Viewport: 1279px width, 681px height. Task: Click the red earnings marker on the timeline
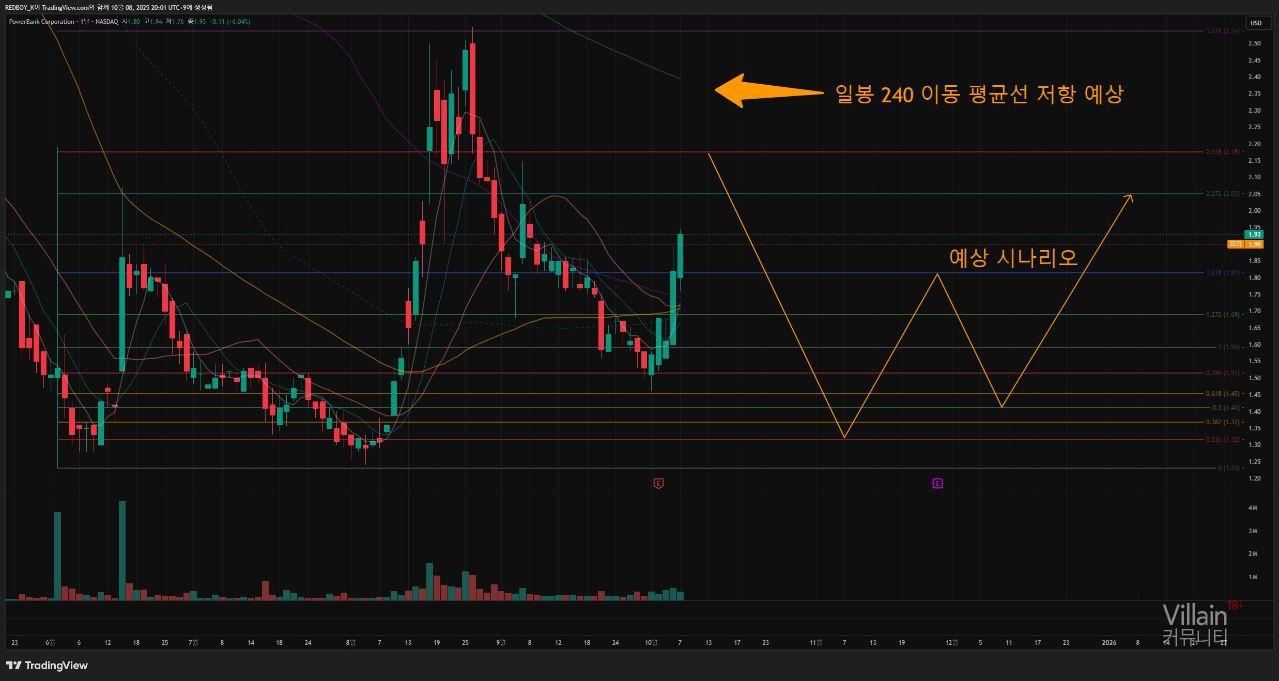click(658, 483)
